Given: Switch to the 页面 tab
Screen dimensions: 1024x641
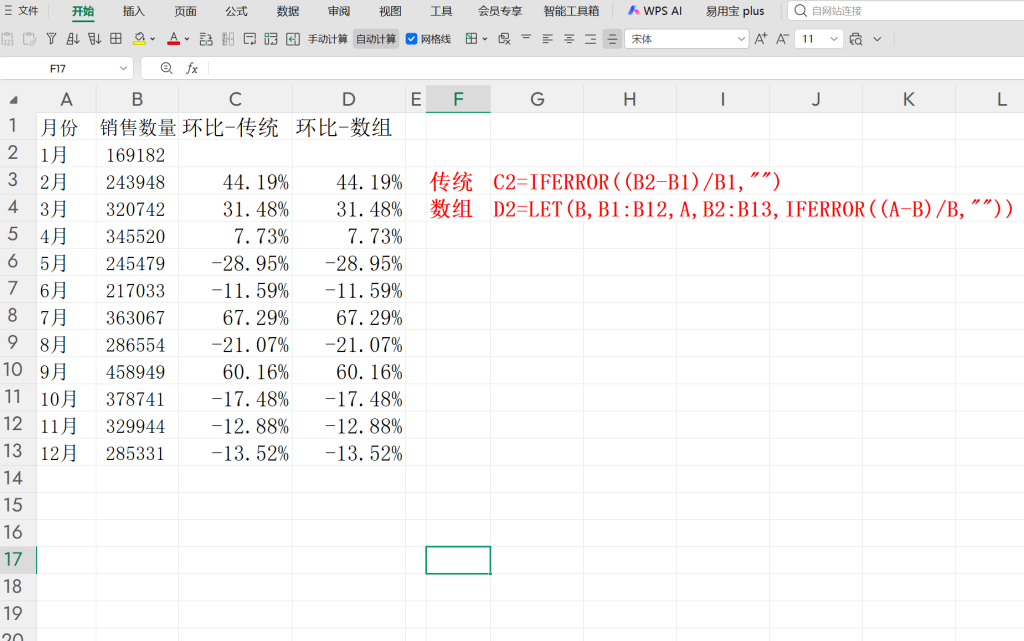Looking at the screenshot, I should 185,11.
